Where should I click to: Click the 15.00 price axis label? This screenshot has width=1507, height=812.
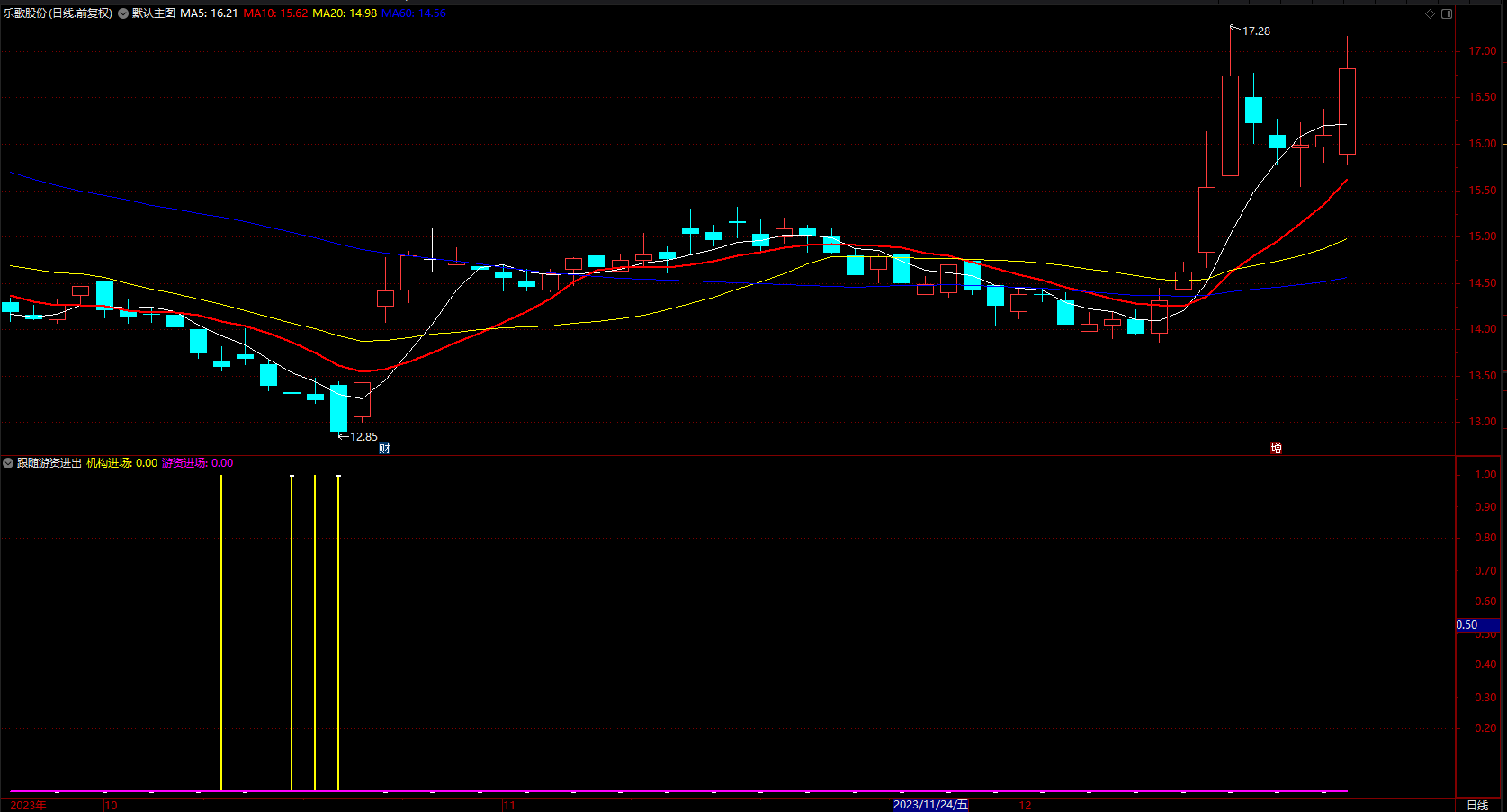pyautogui.click(x=1483, y=236)
